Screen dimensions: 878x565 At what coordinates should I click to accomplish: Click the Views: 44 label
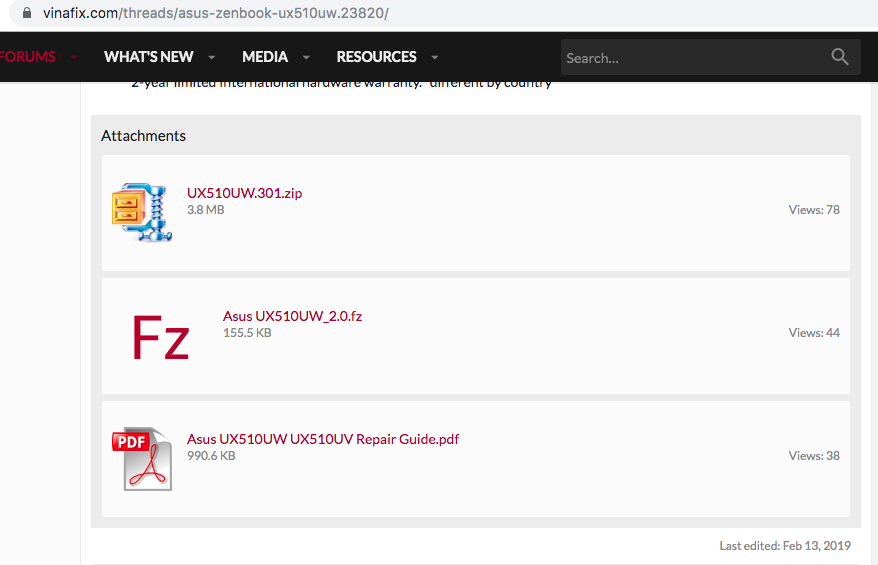point(814,333)
